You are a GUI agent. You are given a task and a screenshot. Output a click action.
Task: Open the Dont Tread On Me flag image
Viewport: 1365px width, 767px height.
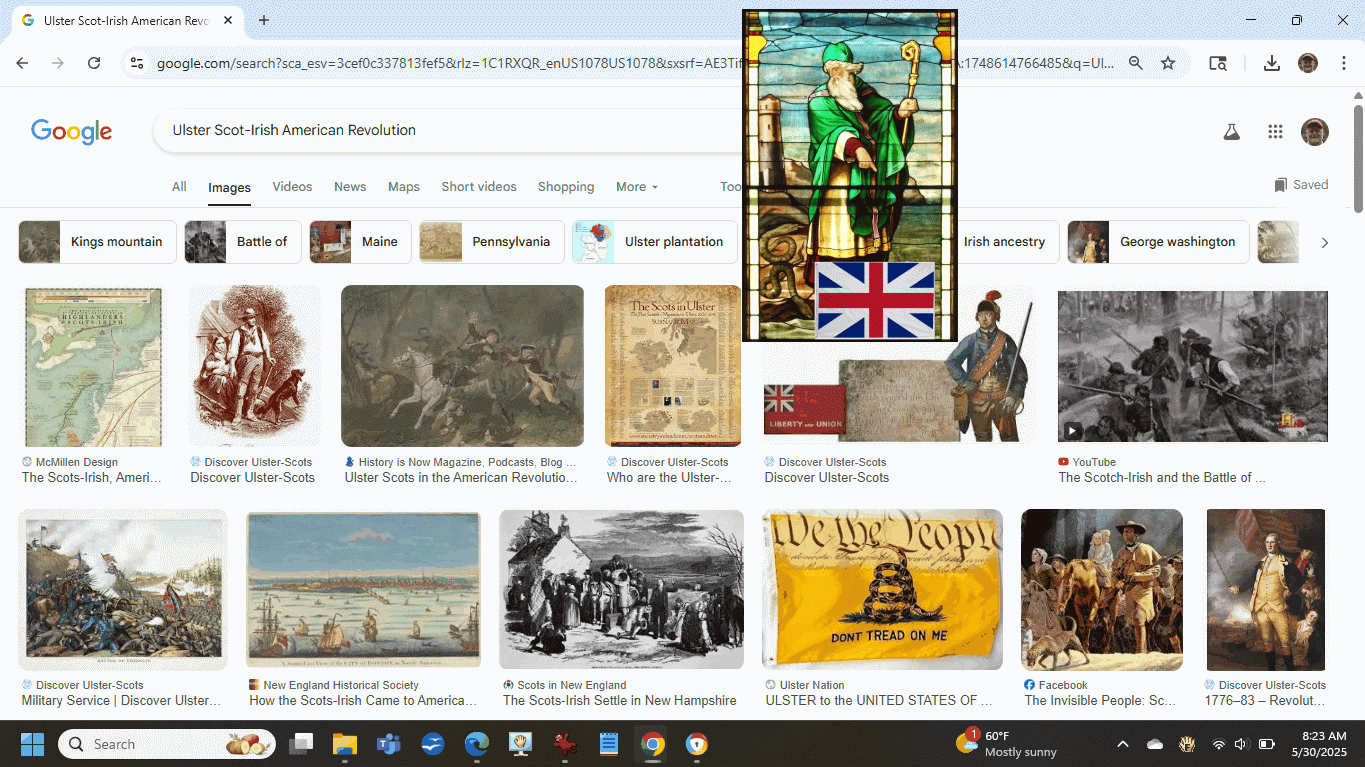tap(882, 589)
